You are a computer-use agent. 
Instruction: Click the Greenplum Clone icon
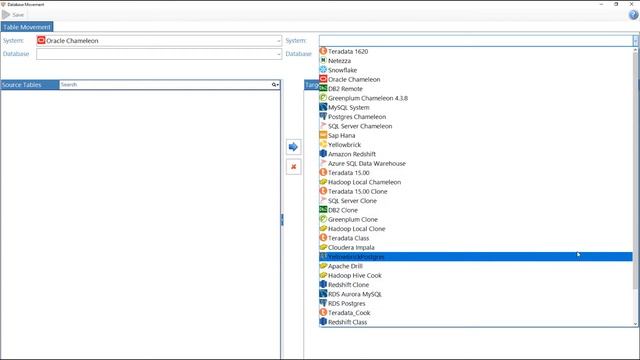click(323, 219)
